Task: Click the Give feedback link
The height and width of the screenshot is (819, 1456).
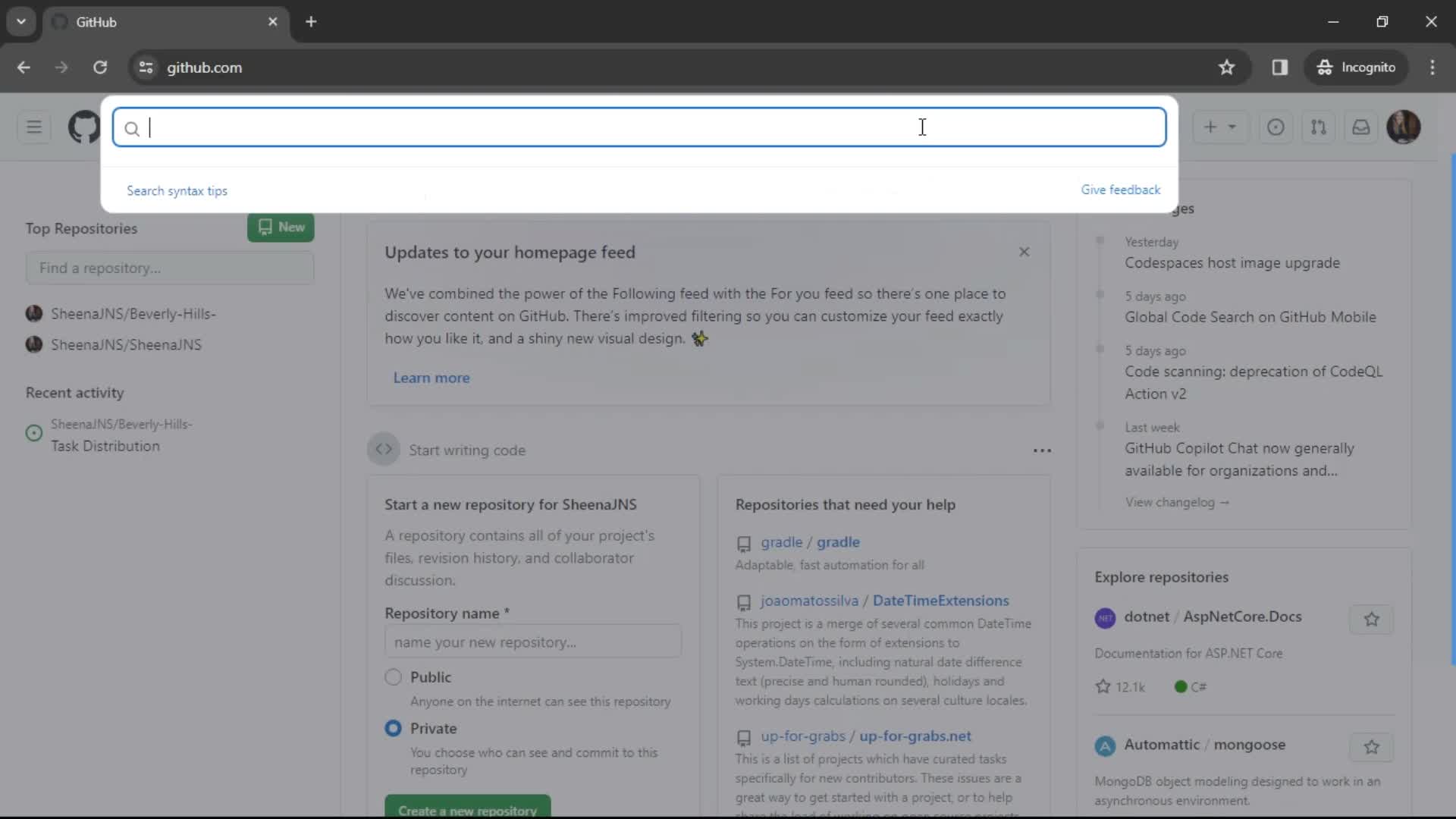Action: tap(1121, 189)
